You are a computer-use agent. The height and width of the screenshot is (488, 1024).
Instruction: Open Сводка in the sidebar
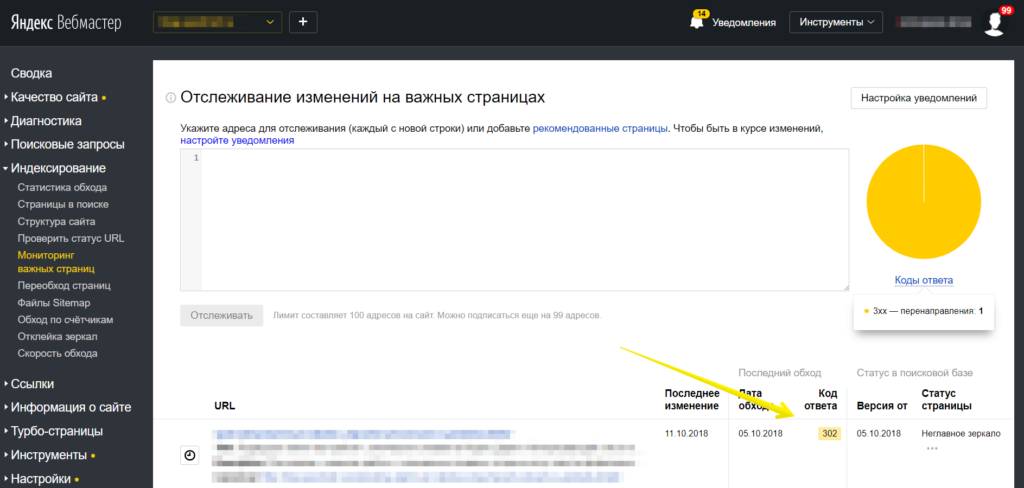click(31, 73)
